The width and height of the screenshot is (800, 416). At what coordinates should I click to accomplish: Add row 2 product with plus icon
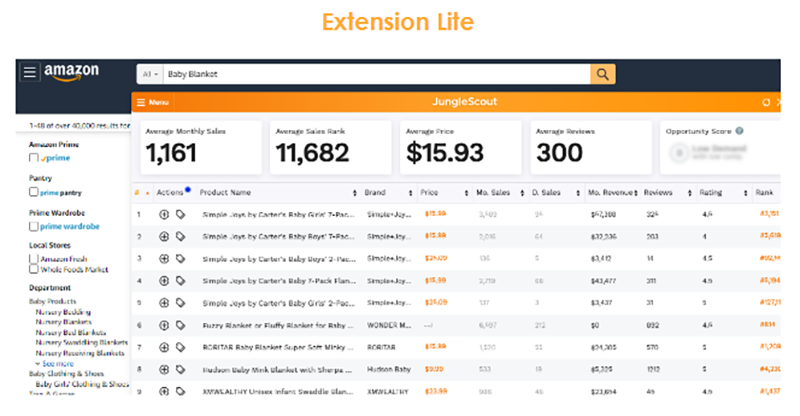(164, 236)
